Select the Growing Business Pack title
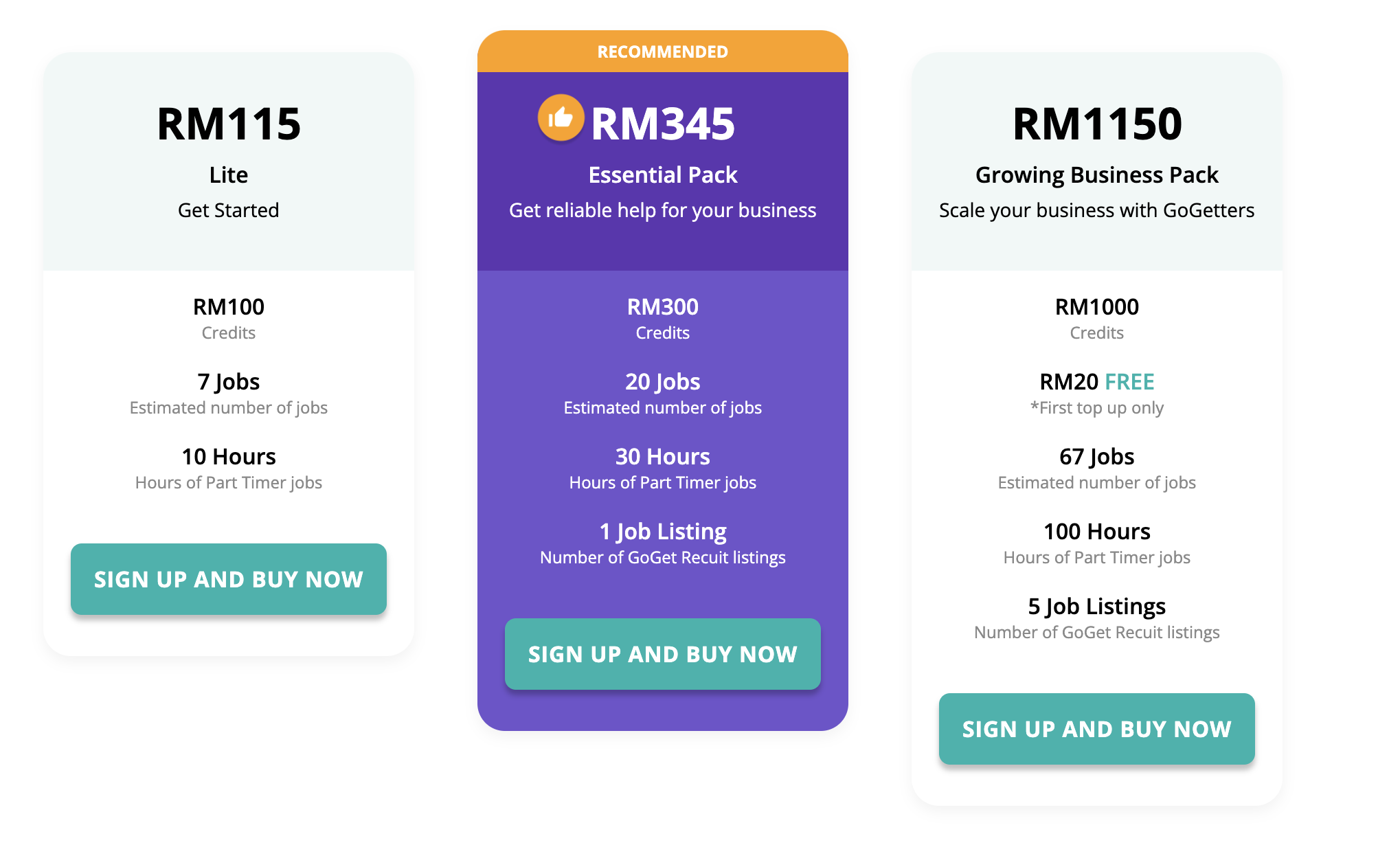1400x856 pixels. tap(1097, 176)
